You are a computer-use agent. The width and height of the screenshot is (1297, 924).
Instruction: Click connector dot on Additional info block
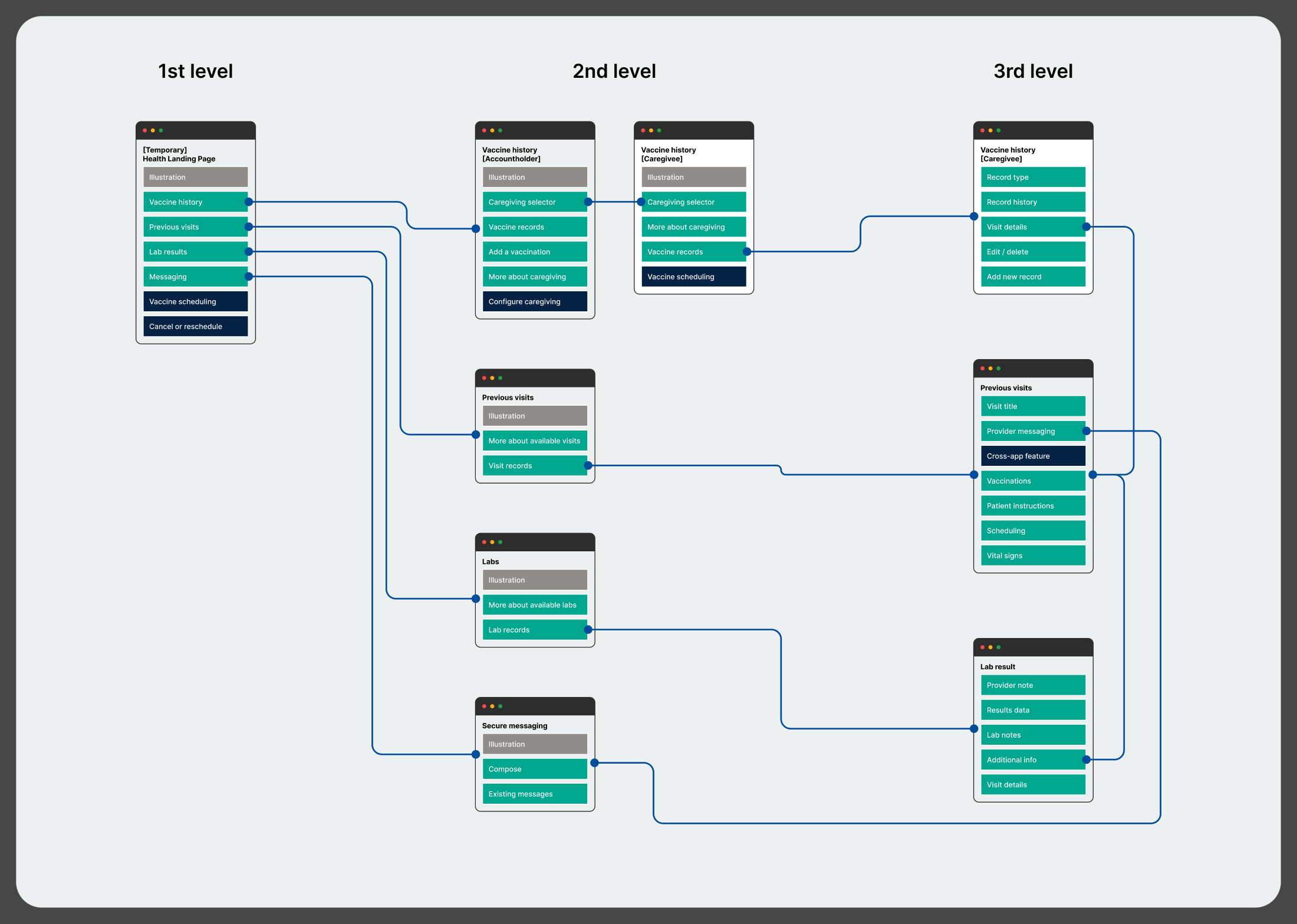pos(1086,759)
